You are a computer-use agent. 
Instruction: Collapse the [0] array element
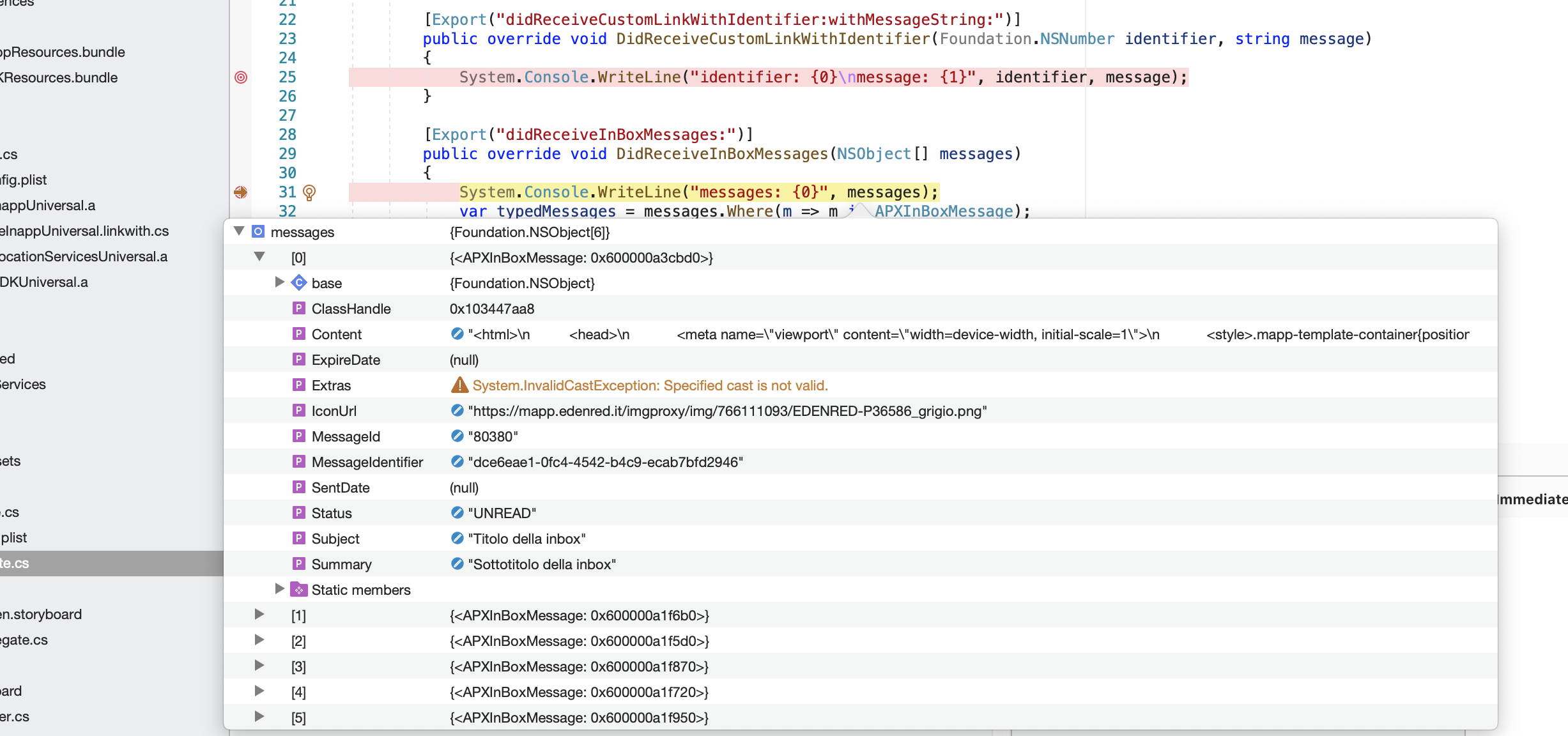click(x=259, y=257)
